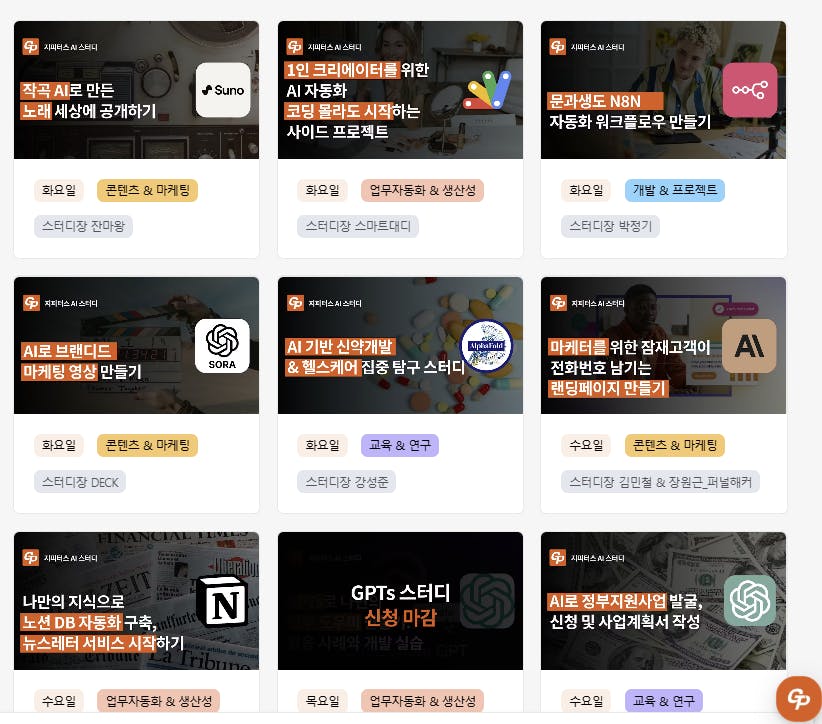Screen dimensions: 822x724
Task: Click 콘텐츠 & 마케팅 tag on 랜딩페이지 card
Action: (x=675, y=446)
